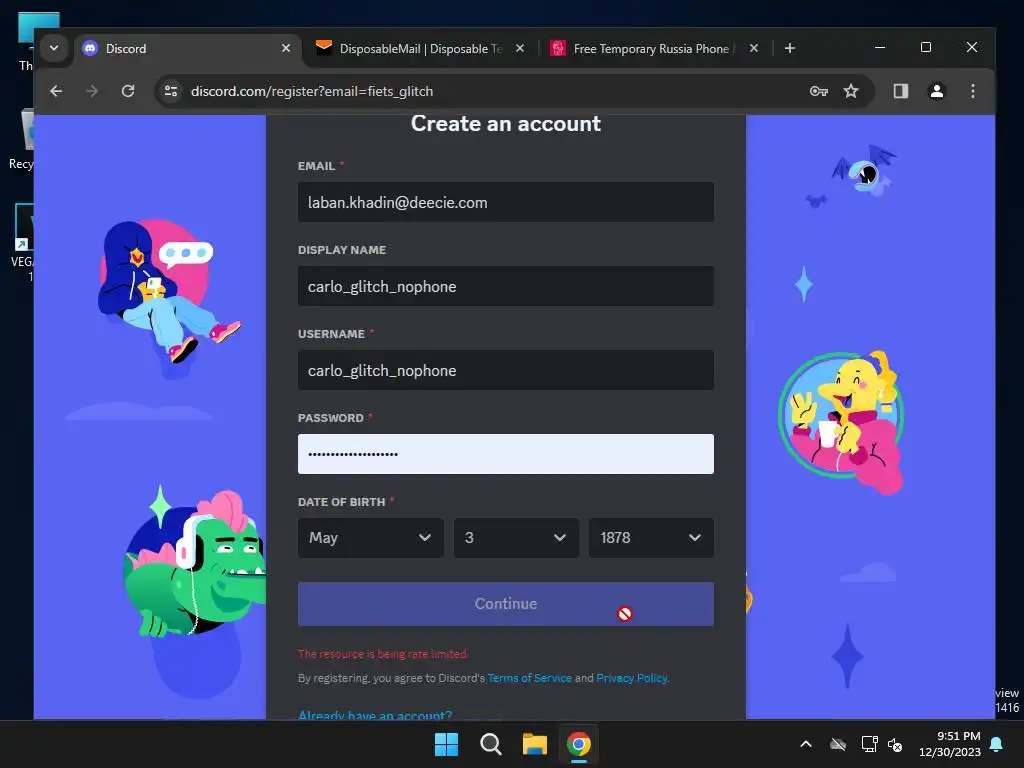
Task: Click the address bar URL
Action: click(312, 91)
